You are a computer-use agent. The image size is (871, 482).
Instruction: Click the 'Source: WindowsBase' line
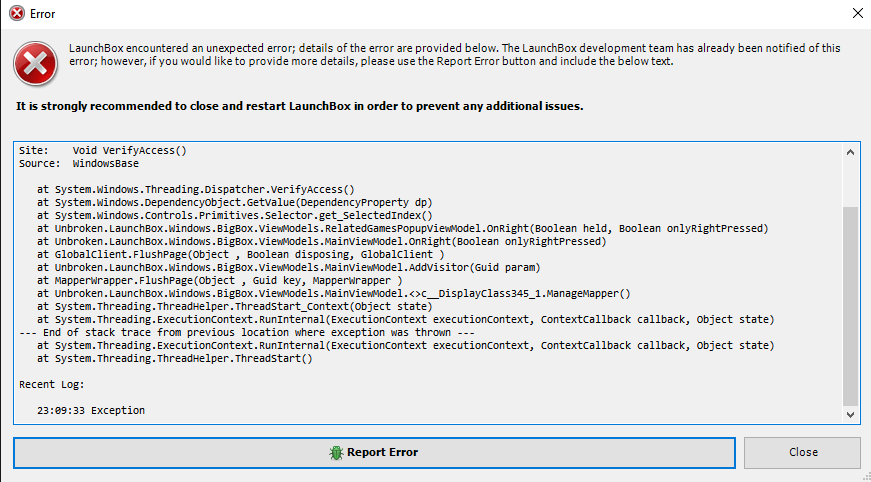[79, 164]
